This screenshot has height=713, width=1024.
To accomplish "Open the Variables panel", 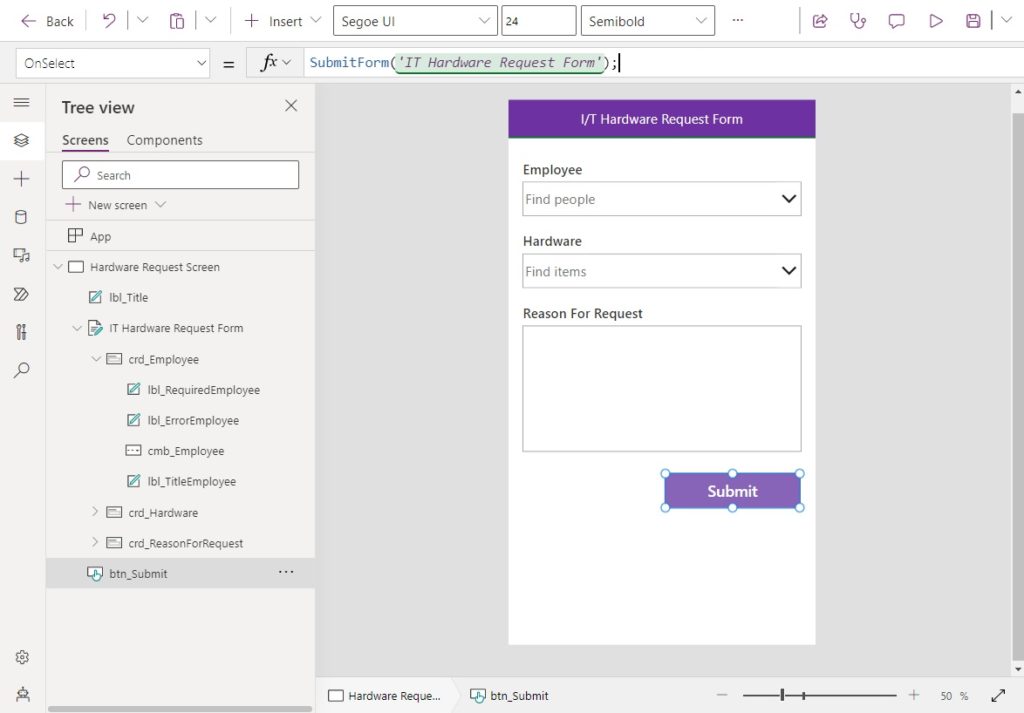I will point(22,332).
